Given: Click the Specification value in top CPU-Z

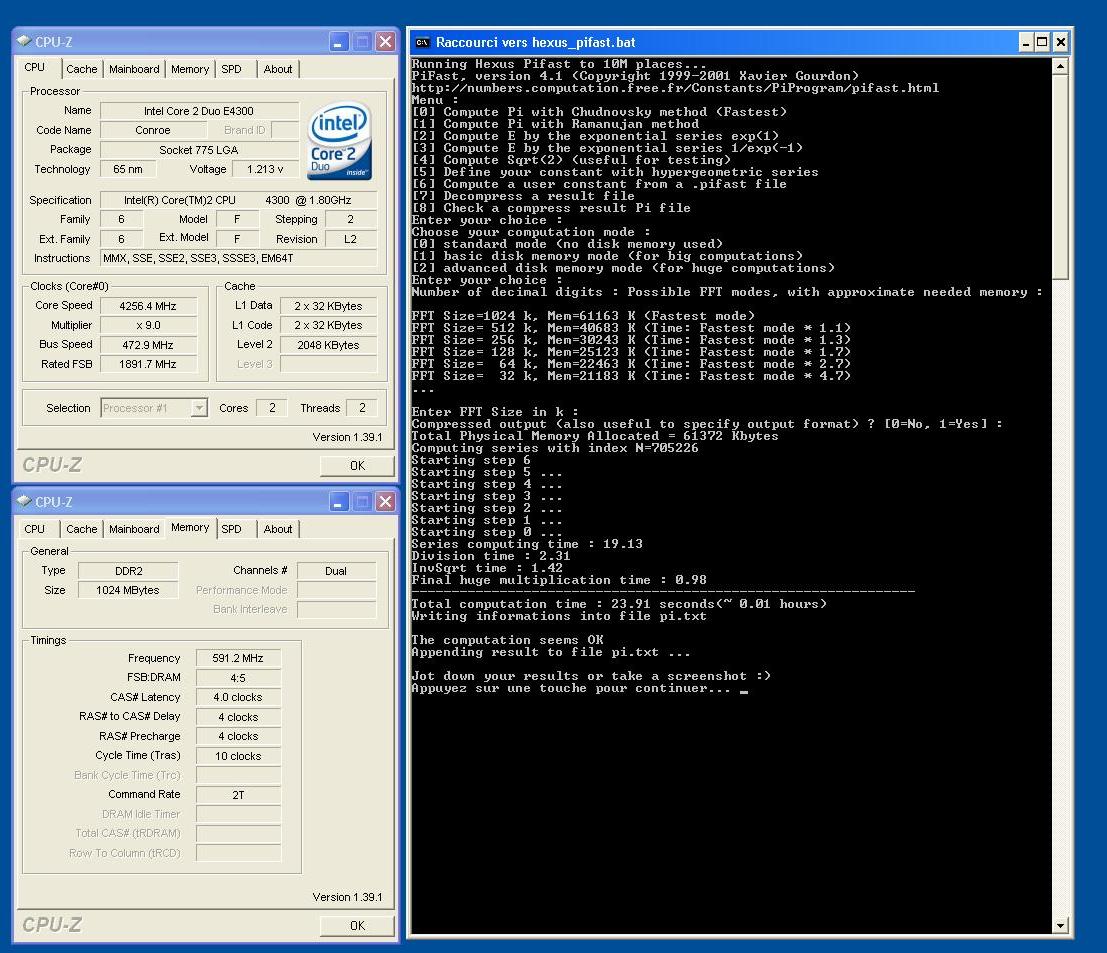Looking at the screenshot, I should (239, 200).
